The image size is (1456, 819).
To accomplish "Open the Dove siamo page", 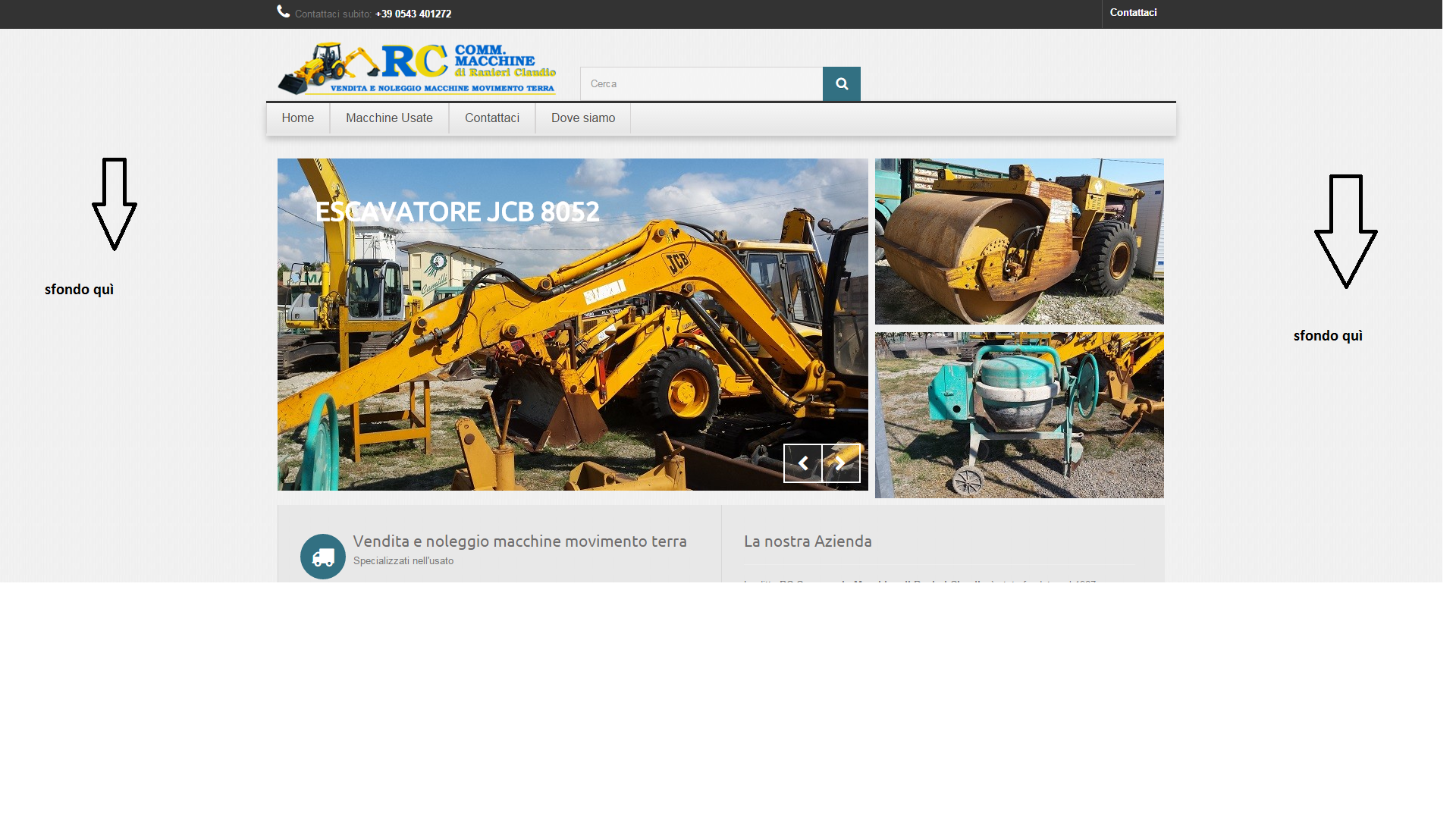I will 582,118.
